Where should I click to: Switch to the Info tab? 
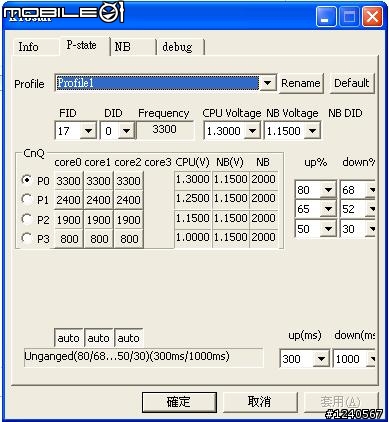[x=36, y=47]
